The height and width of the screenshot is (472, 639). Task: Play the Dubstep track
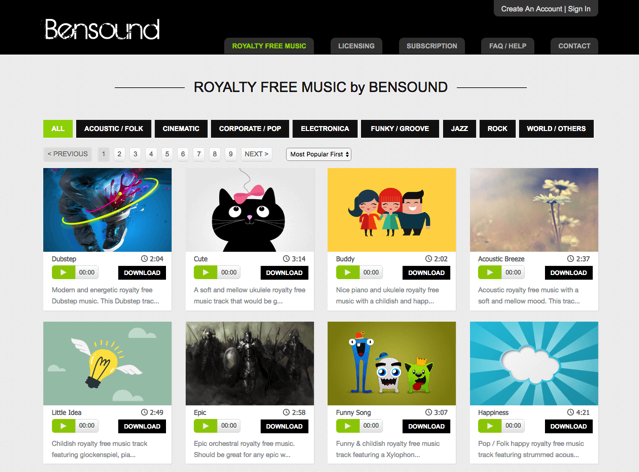63,272
